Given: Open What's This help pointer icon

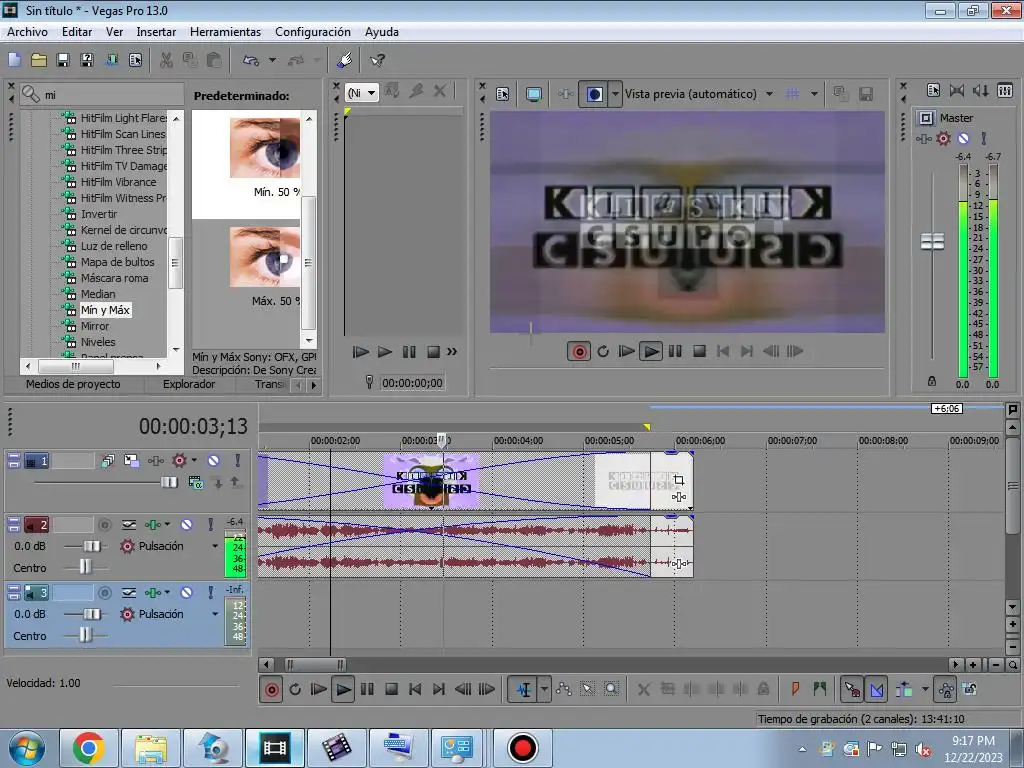Looking at the screenshot, I should (377, 60).
